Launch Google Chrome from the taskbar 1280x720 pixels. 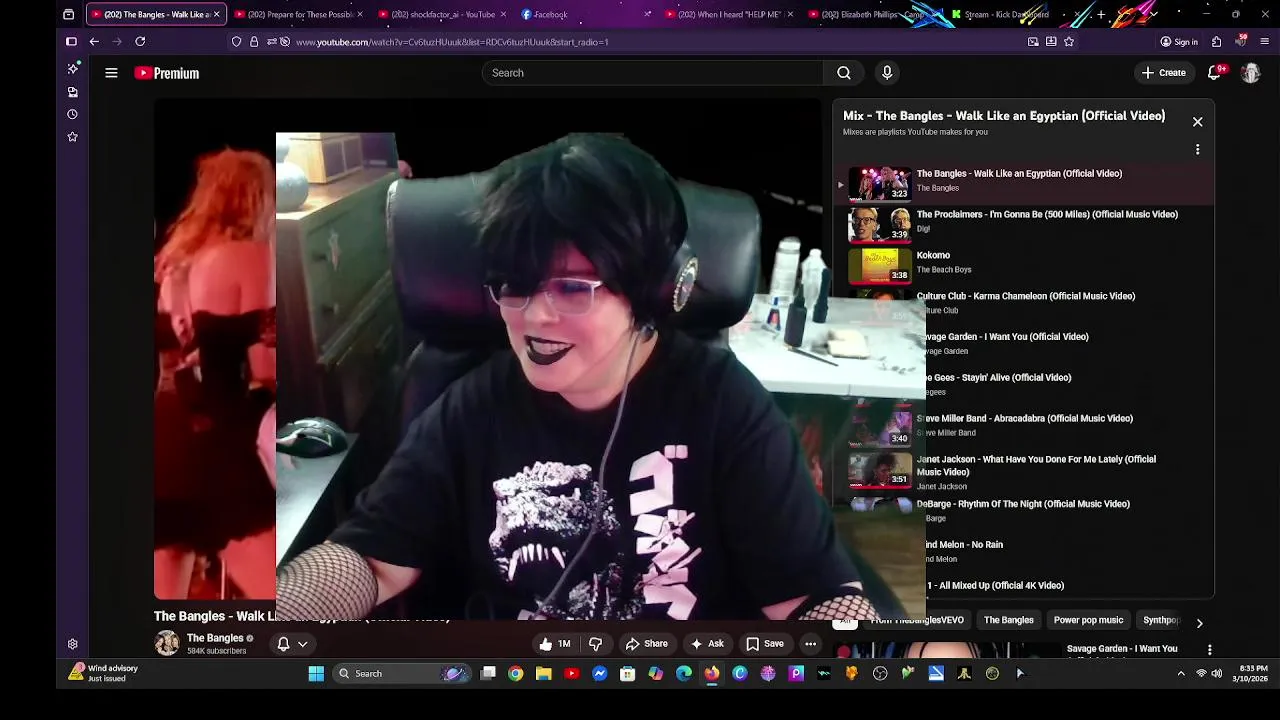pos(515,674)
